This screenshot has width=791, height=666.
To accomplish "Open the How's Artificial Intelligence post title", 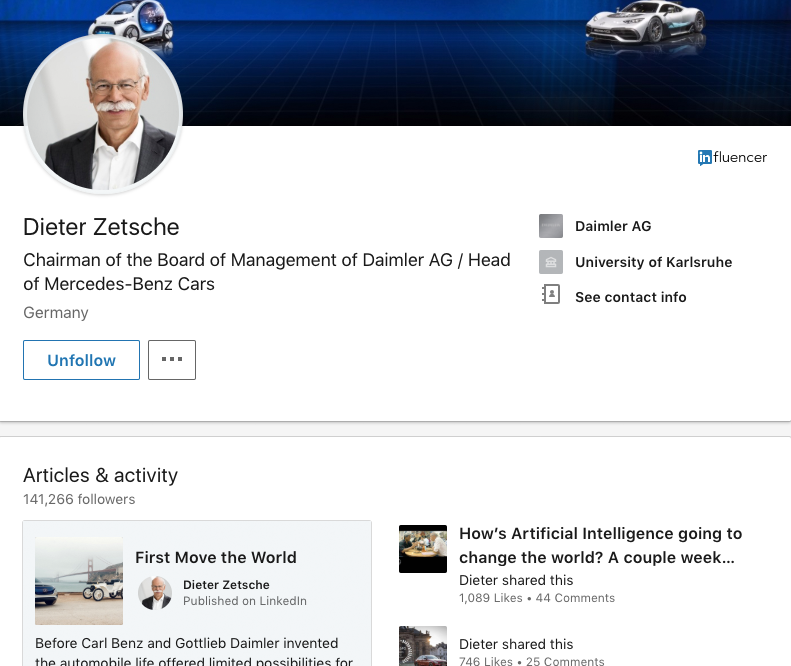I will click(600, 545).
